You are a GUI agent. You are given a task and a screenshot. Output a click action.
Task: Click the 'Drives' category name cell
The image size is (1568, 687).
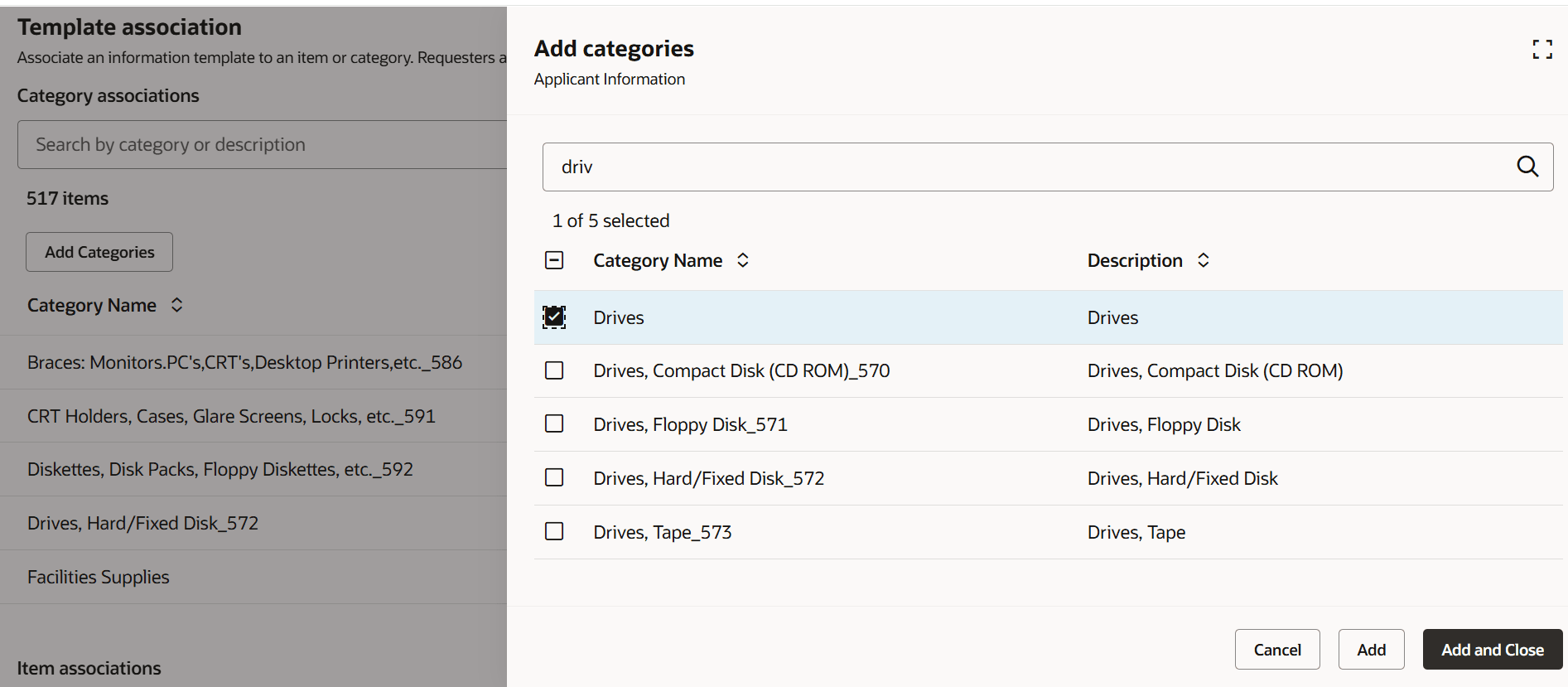coord(618,317)
